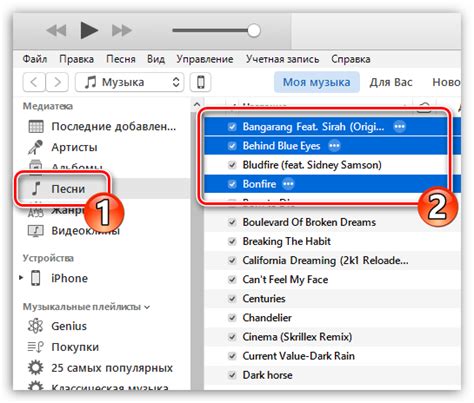This screenshot has width=474, height=403.
Task: Open the Управление menu
Action: pyautogui.click(x=205, y=59)
